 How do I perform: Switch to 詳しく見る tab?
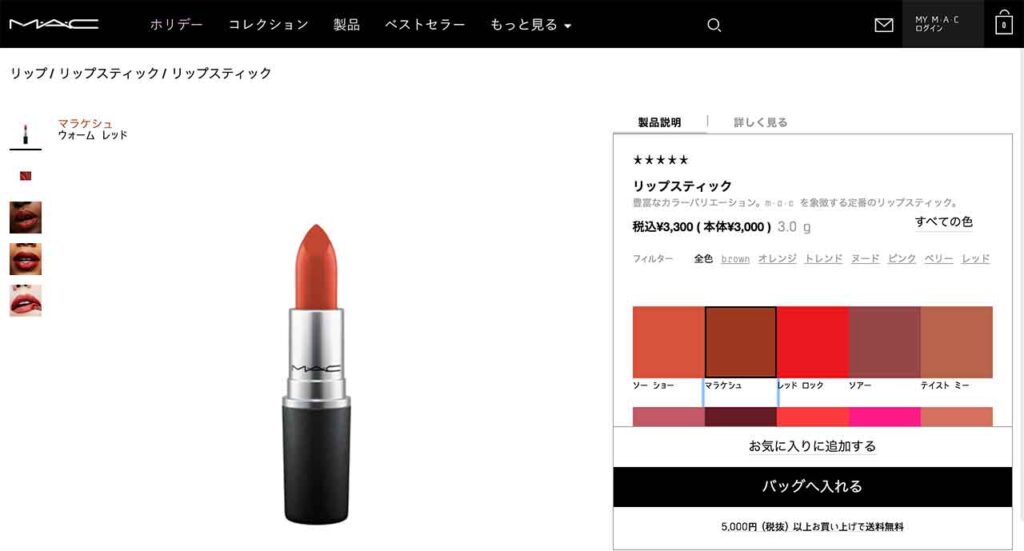pyautogui.click(x=760, y=122)
